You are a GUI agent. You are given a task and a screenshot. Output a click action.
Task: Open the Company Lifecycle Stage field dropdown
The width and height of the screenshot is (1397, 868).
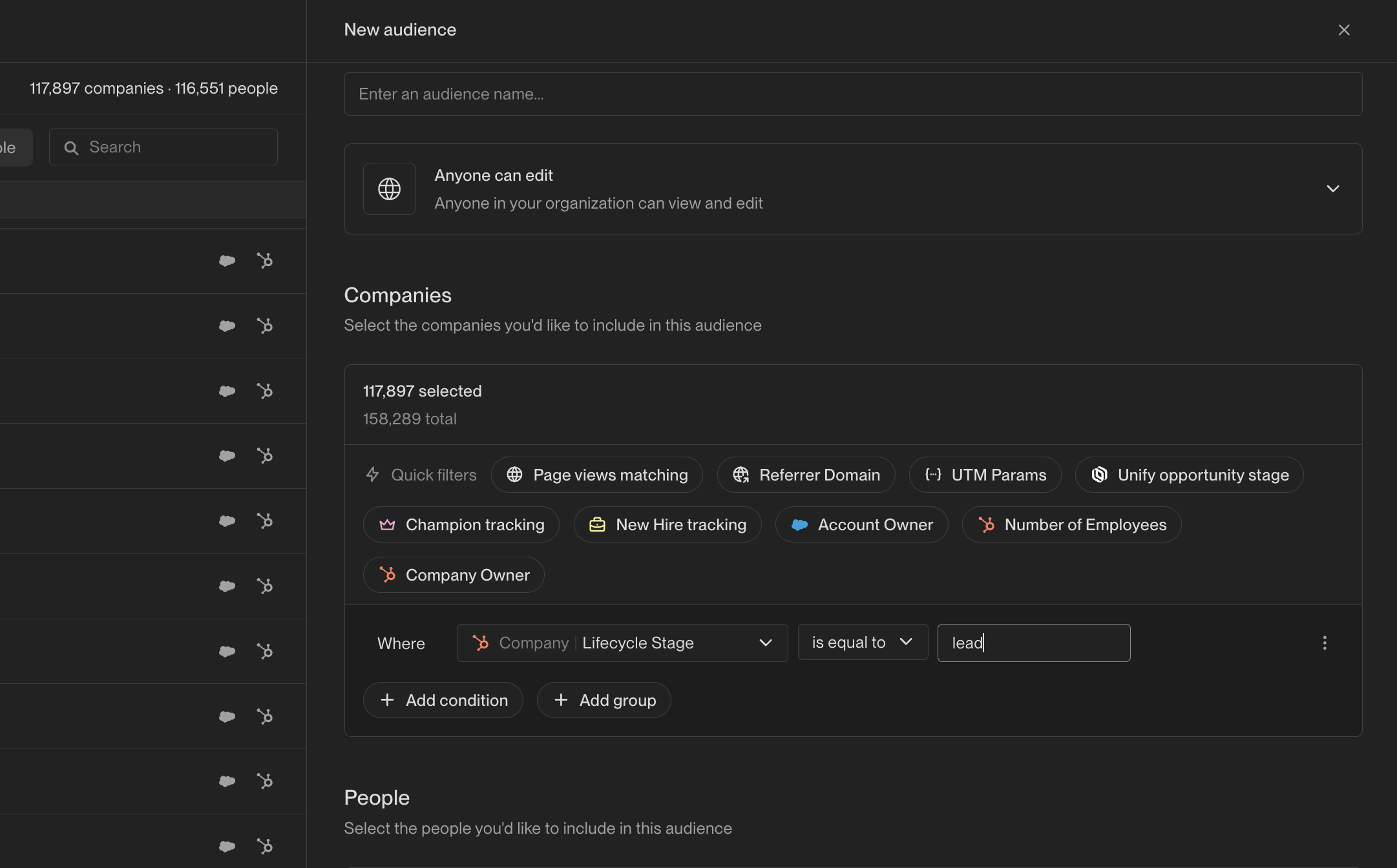(x=766, y=643)
